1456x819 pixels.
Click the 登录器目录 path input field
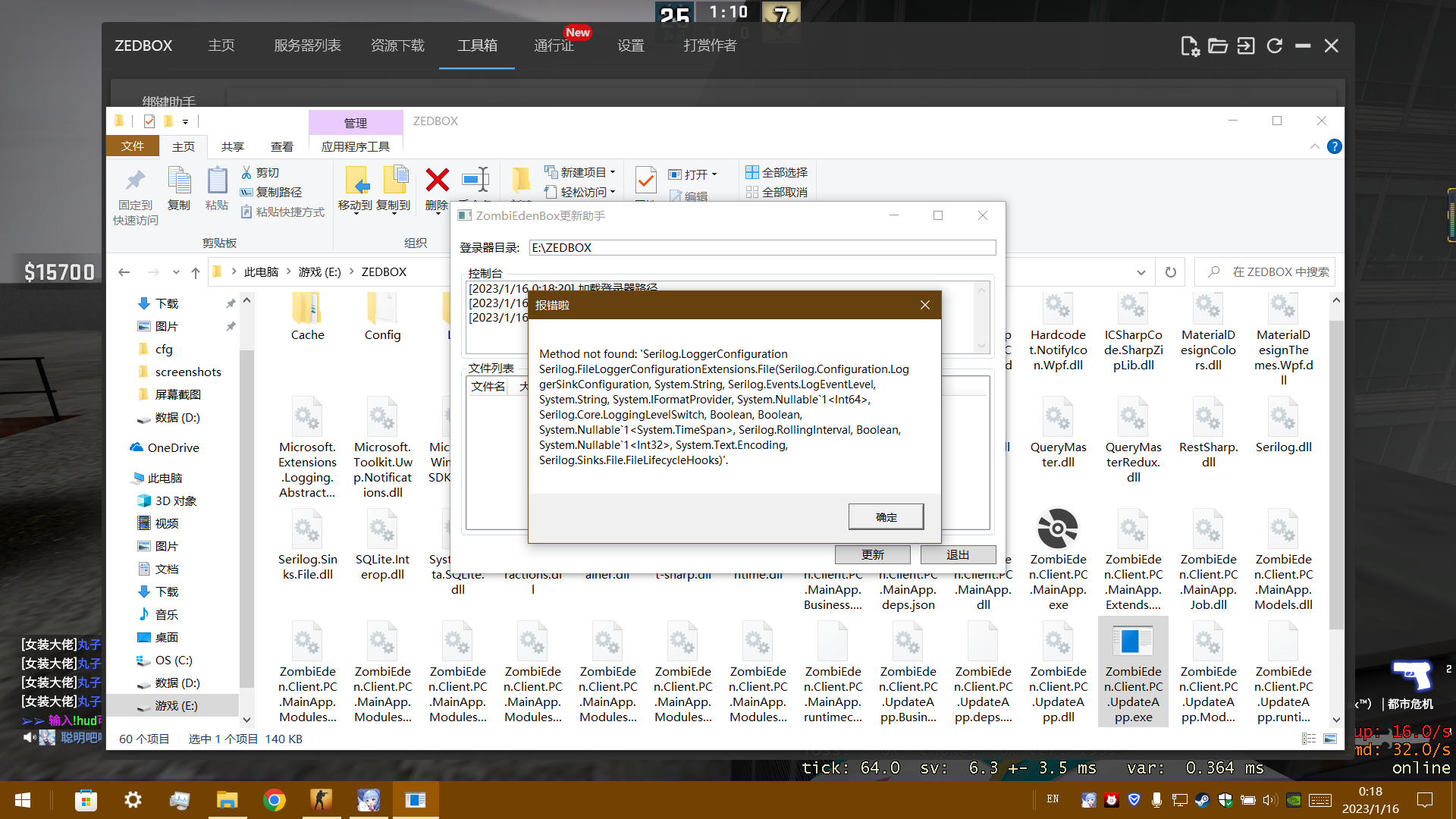click(762, 248)
